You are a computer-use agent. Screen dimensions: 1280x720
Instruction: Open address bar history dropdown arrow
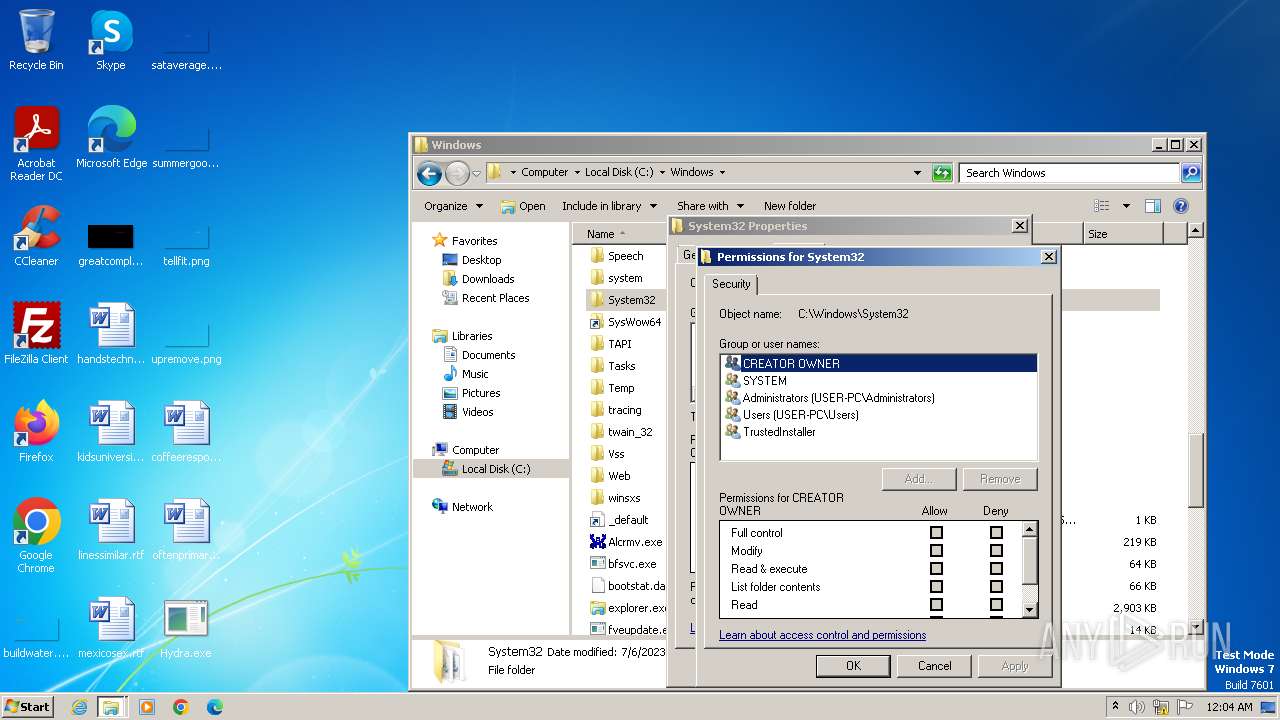(917, 173)
